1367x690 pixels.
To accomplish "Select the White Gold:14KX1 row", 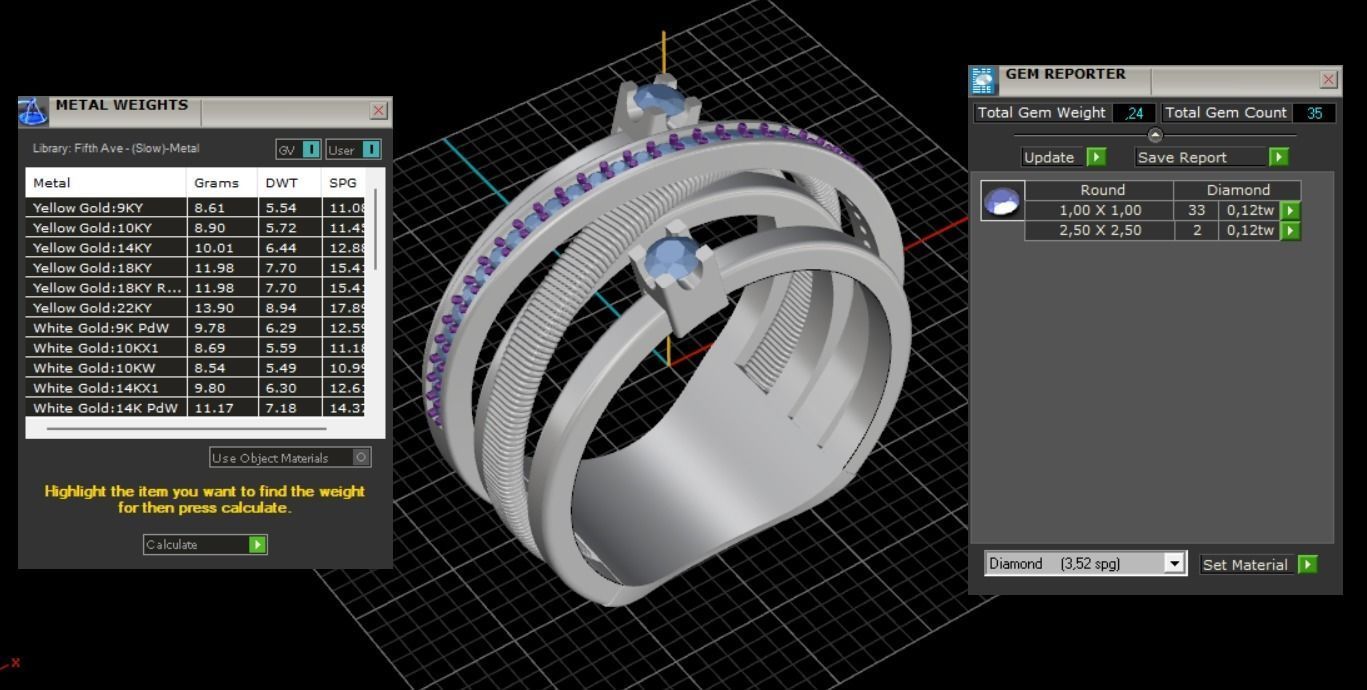I will tap(196, 388).
